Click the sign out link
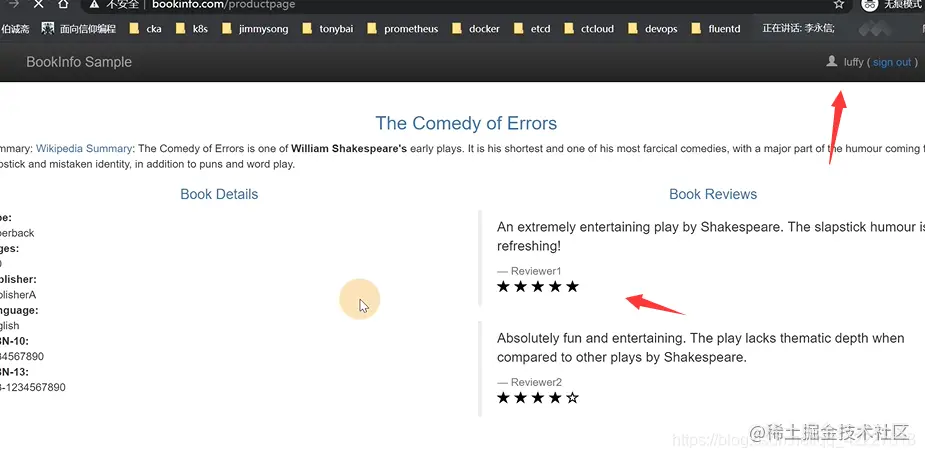 (x=892, y=62)
